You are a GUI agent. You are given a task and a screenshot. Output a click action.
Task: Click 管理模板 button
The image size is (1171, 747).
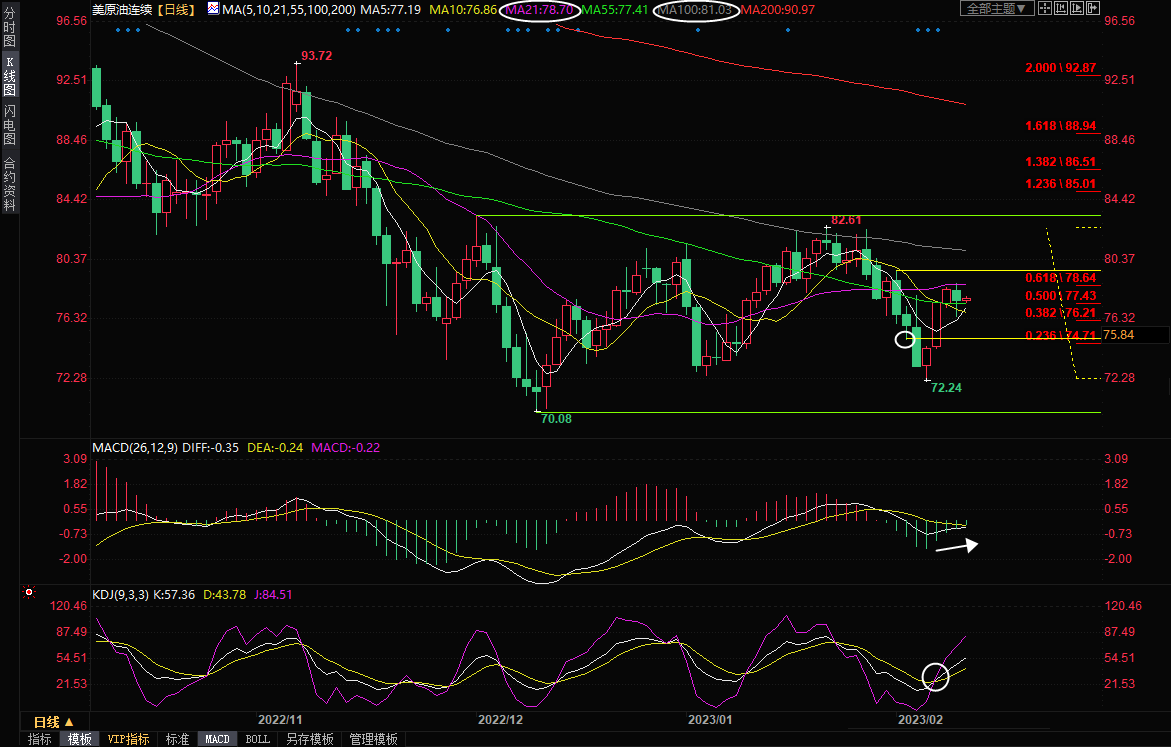[x=373, y=739]
